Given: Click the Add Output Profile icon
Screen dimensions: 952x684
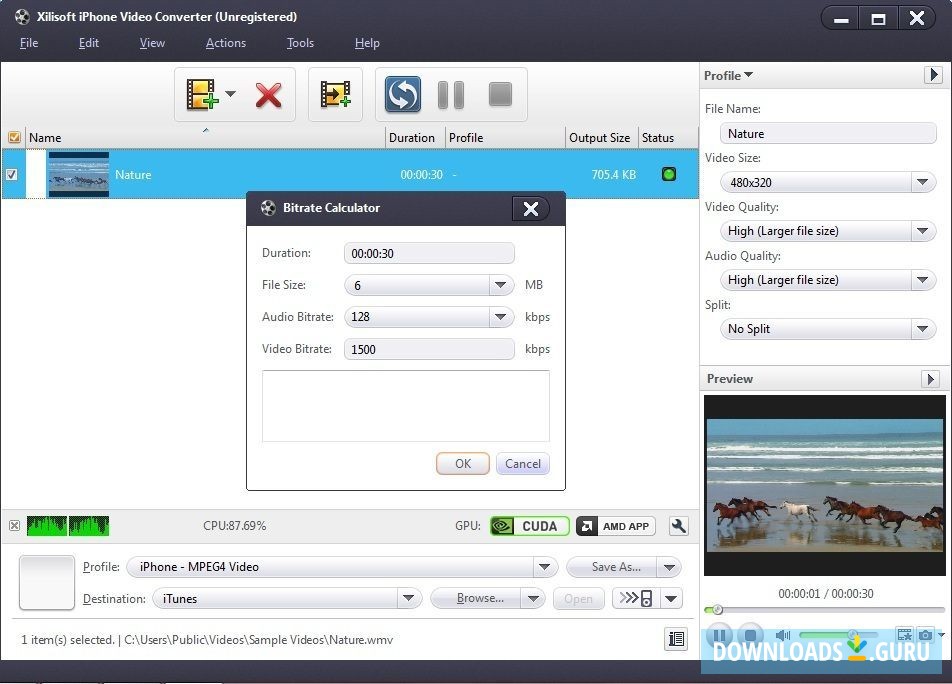Looking at the screenshot, I should (x=335, y=95).
